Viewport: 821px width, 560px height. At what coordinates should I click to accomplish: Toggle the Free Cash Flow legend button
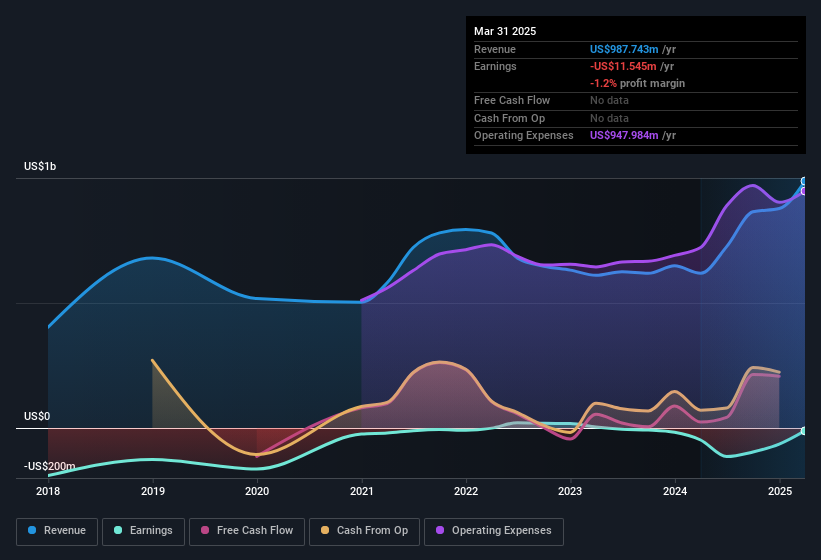point(247,531)
